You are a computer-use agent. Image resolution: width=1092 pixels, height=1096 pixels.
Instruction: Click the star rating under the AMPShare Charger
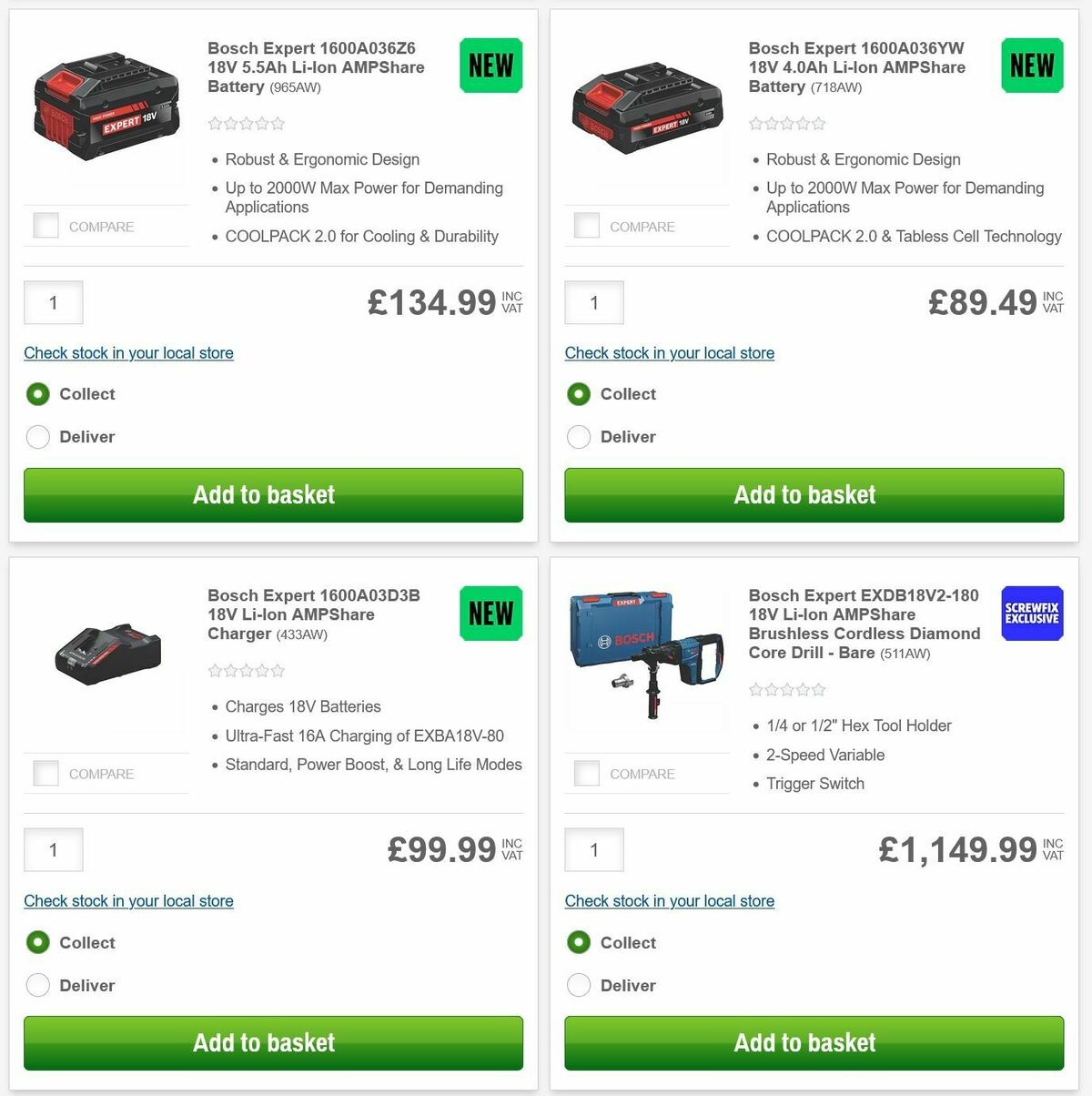click(246, 670)
